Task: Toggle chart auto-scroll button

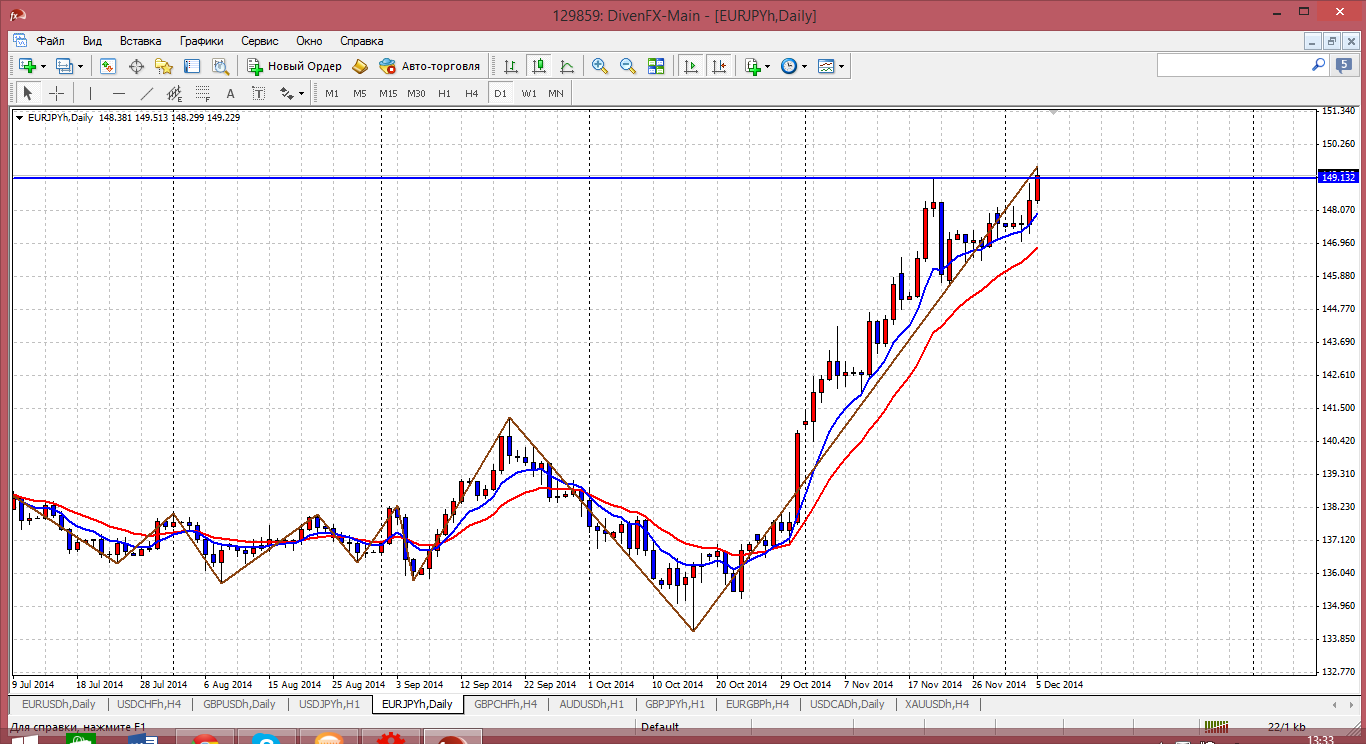Action: [x=690, y=66]
